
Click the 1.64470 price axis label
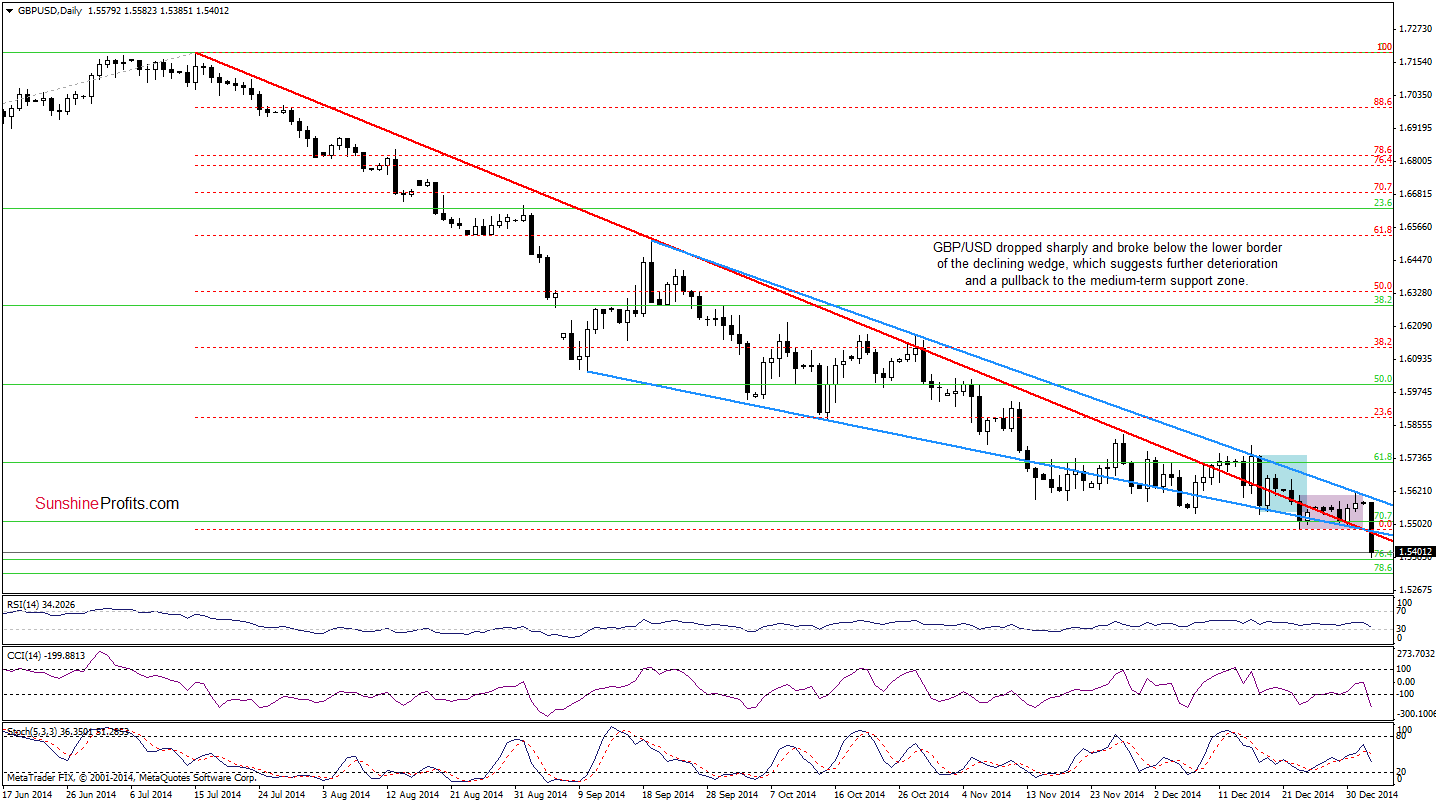click(1414, 260)
